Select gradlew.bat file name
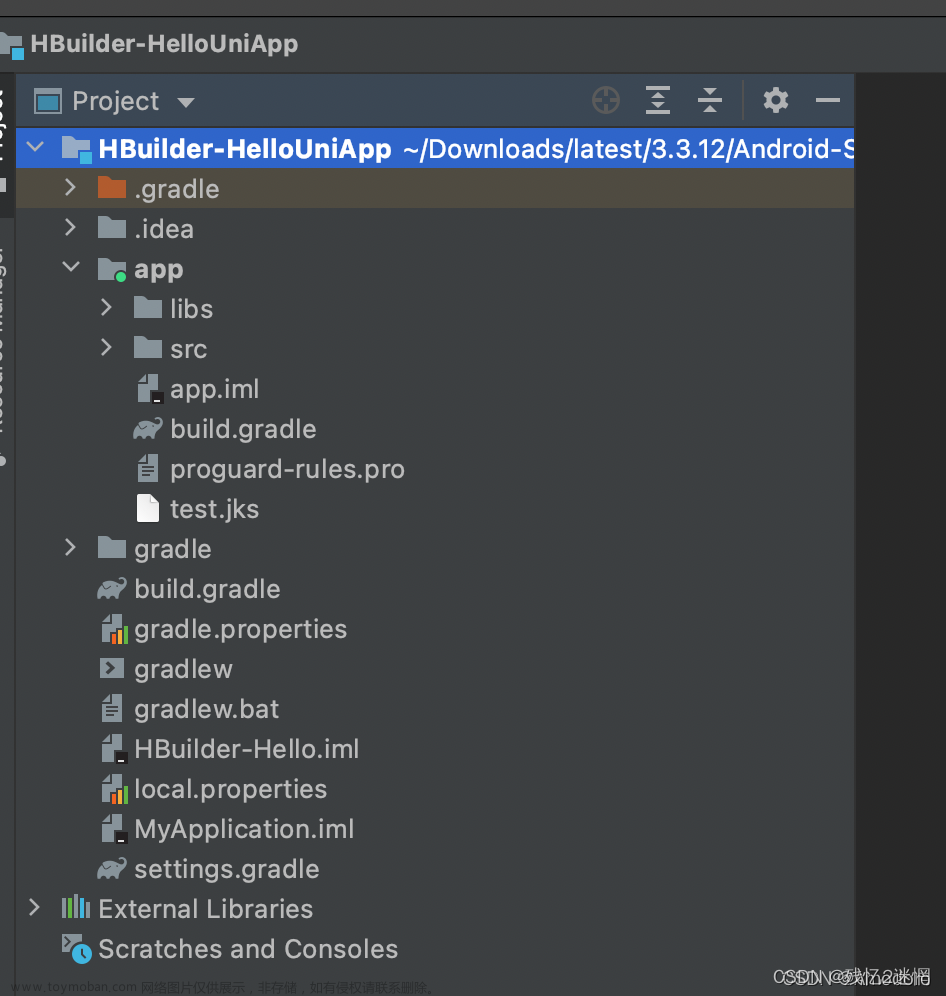Image resolution: width=946 pixels, height=996 pixels. click(x=206, y=710)
